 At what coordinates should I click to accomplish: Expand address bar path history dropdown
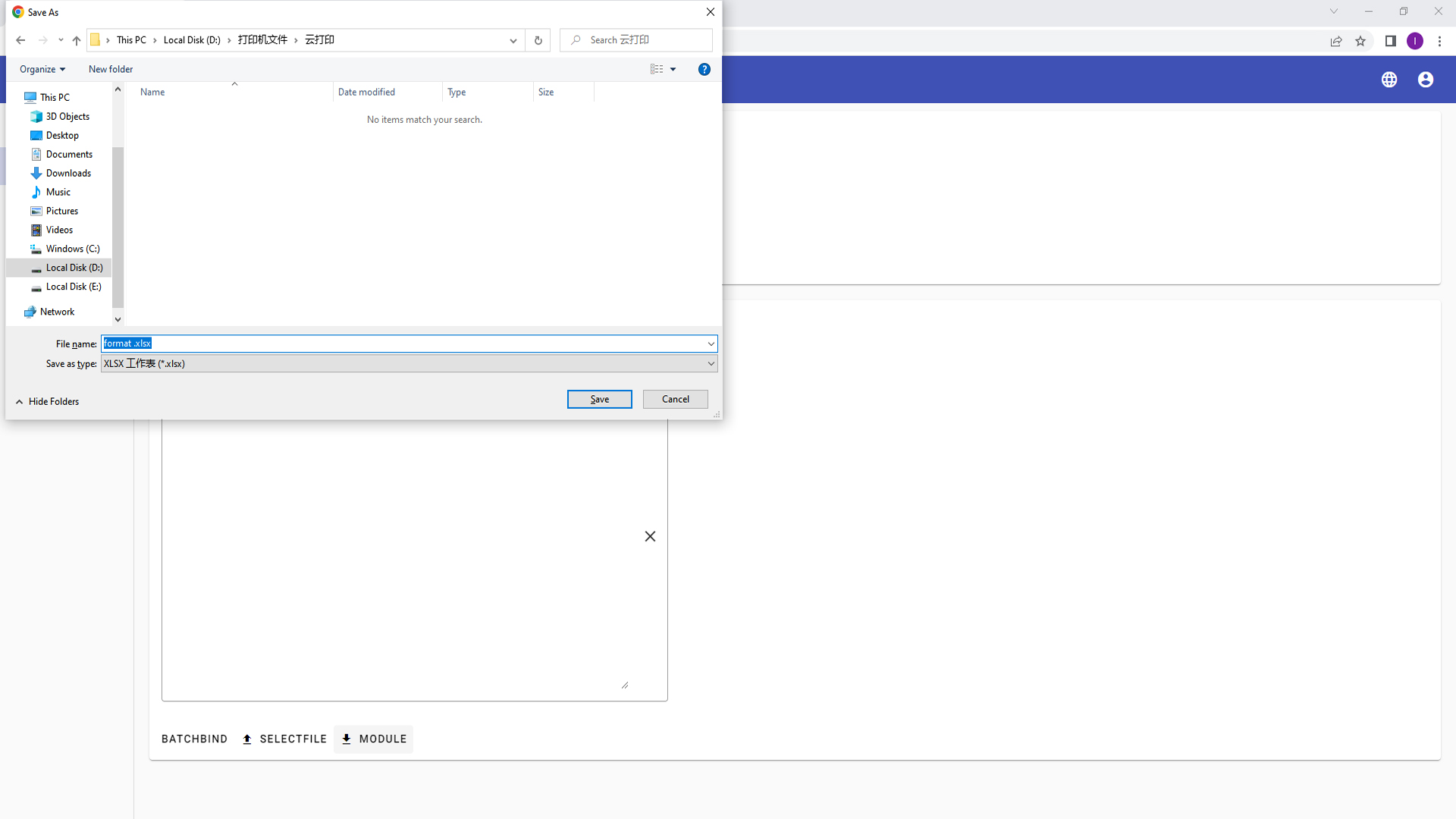coord(513,40)
